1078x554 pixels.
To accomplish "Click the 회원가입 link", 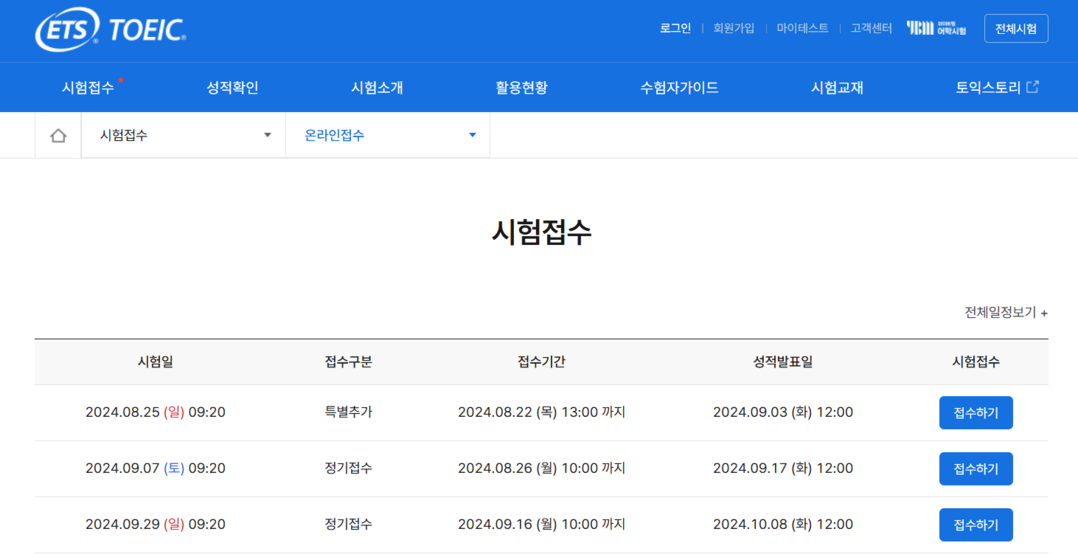I will coord(734,29).
